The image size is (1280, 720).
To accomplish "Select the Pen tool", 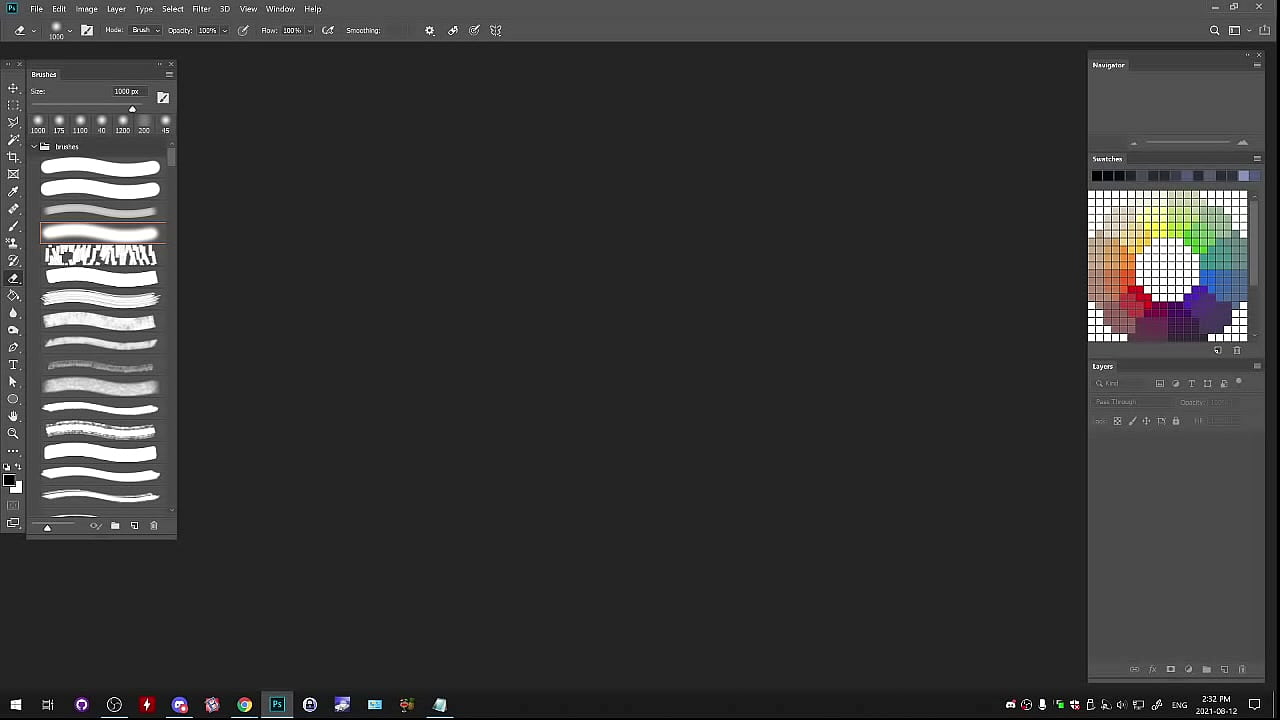I will 13,348.
